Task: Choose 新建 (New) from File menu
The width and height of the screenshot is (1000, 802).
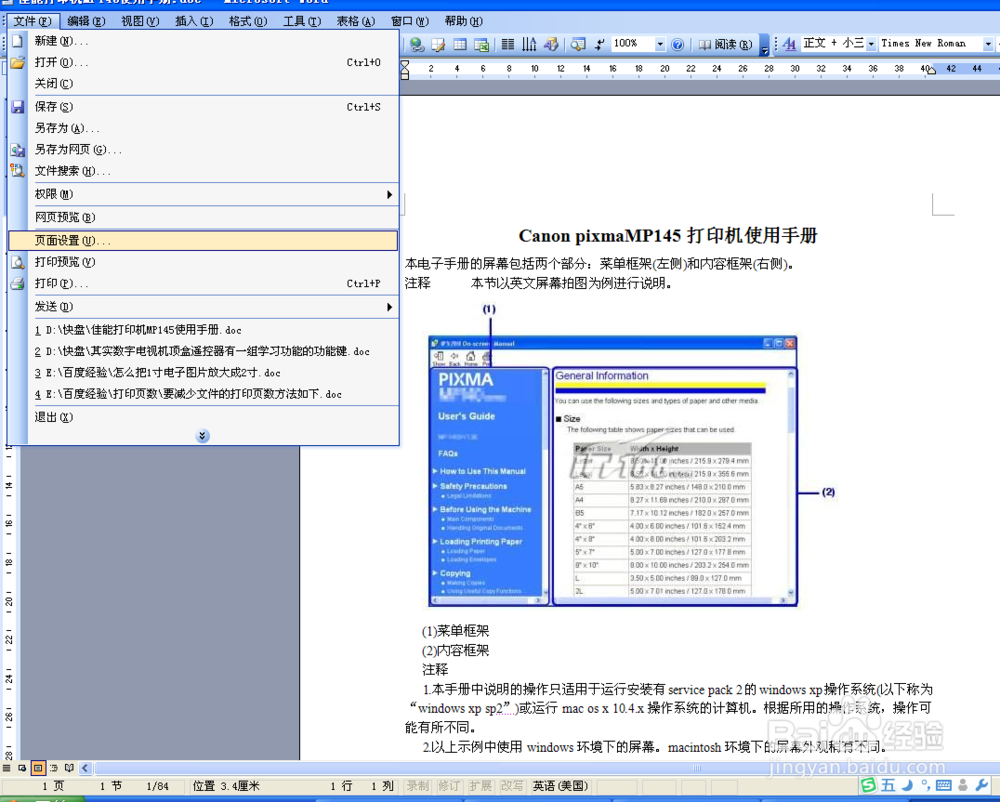Action: [x=203, y=41]
